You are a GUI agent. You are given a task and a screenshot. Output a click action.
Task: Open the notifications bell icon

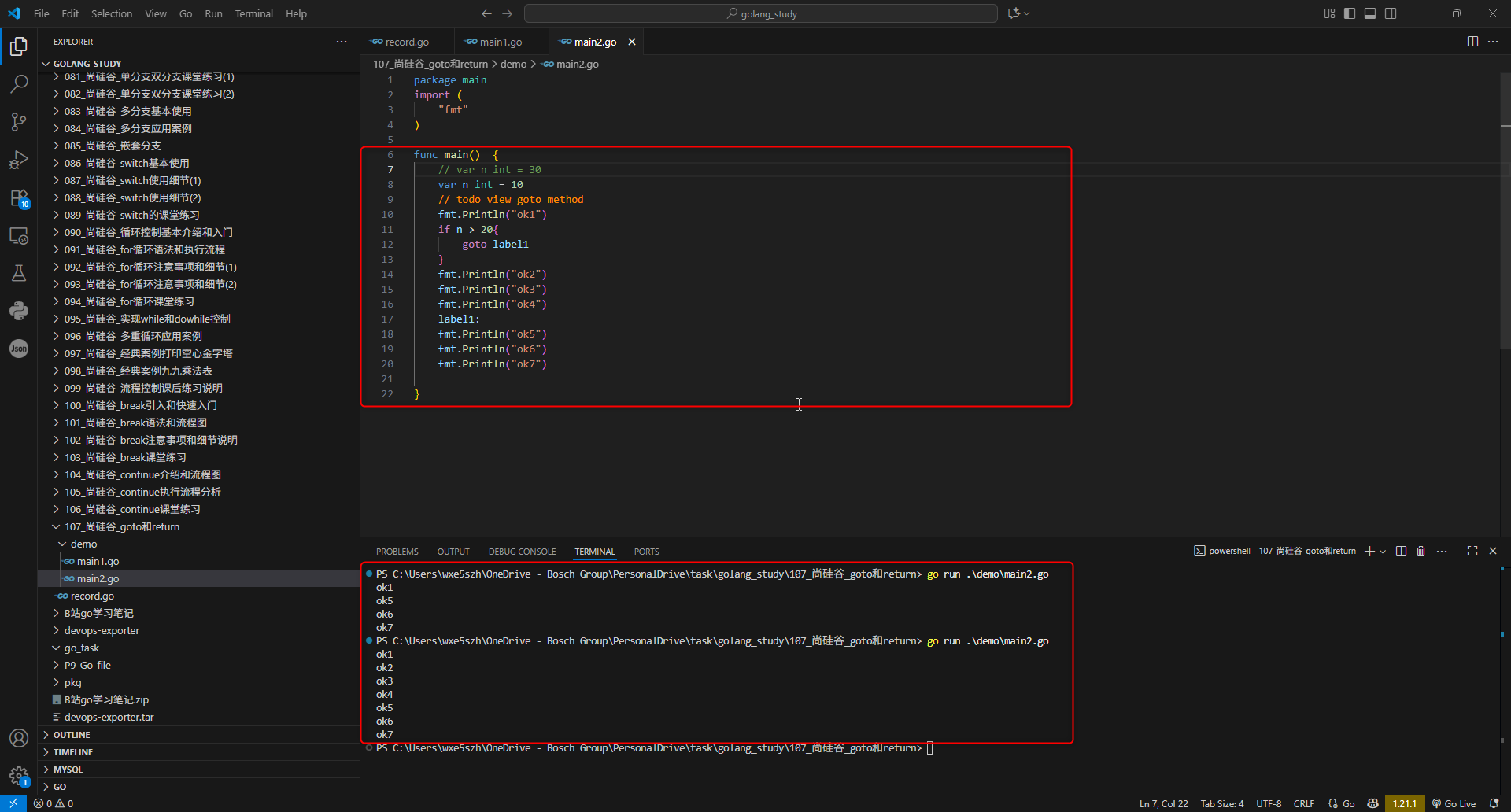[x=1494, y=803]
